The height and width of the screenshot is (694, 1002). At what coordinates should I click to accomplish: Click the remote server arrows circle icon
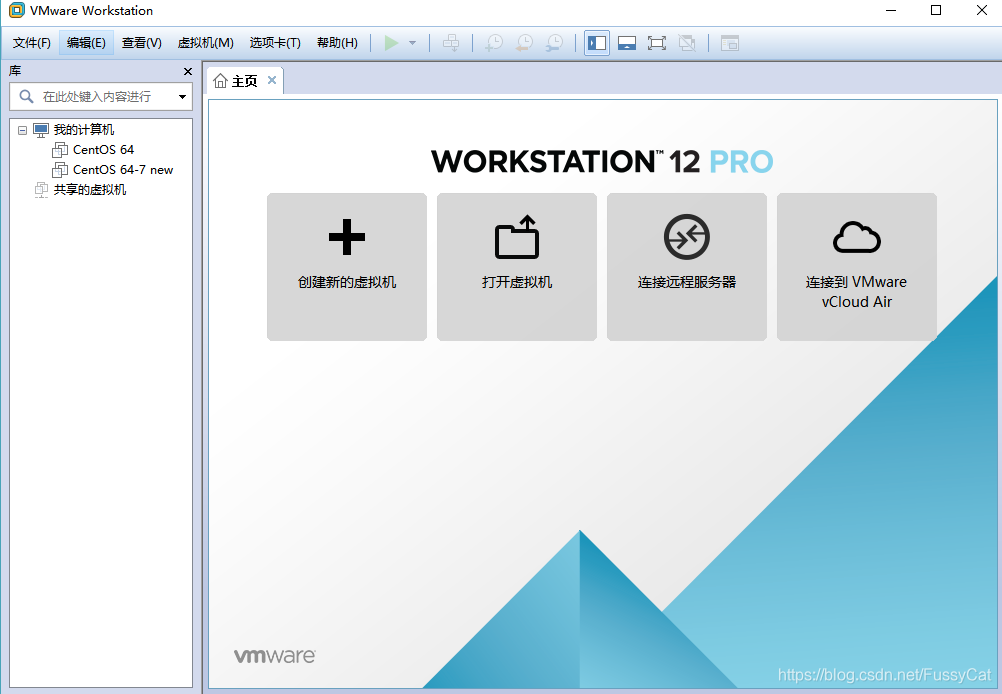point(687,237)
